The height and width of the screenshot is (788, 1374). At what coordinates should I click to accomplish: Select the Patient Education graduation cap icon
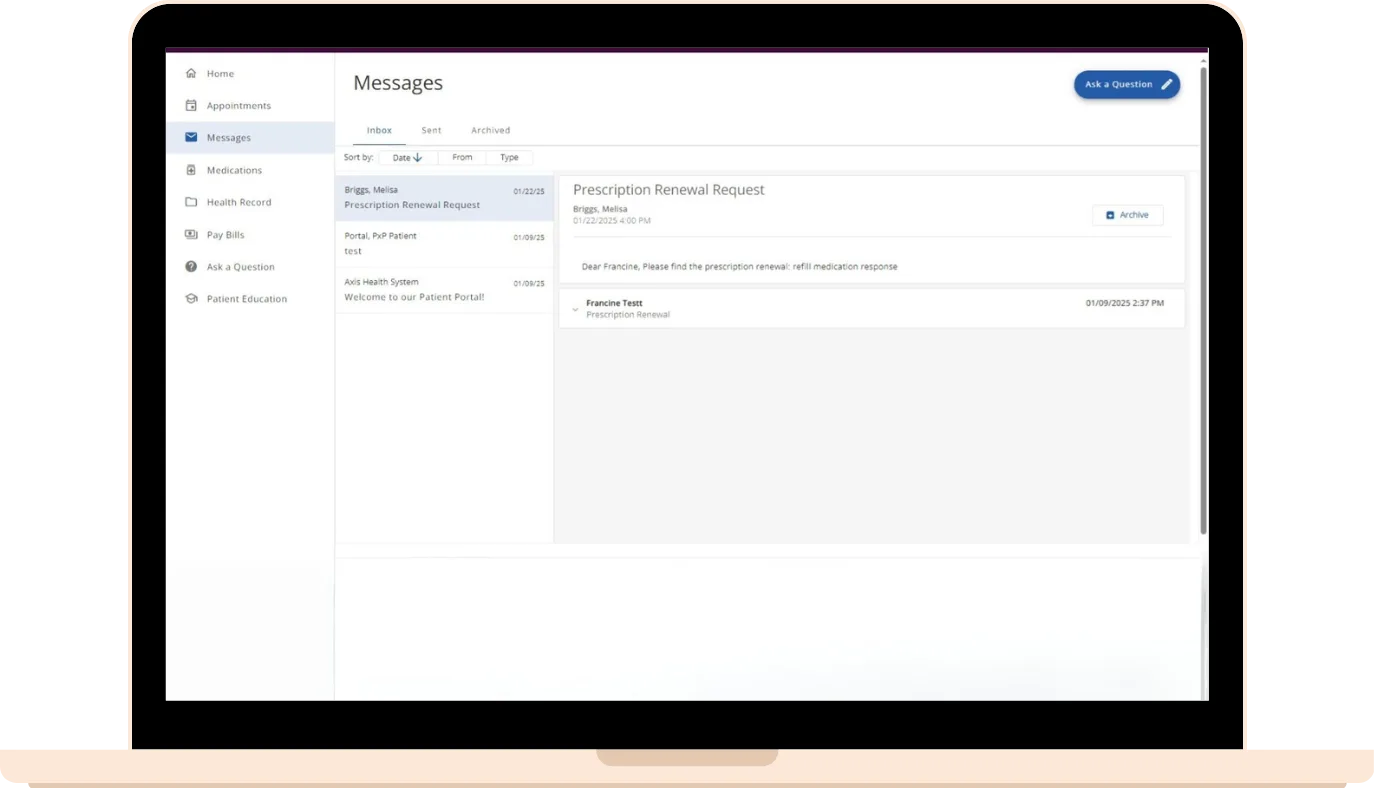[x=191, y=299]
